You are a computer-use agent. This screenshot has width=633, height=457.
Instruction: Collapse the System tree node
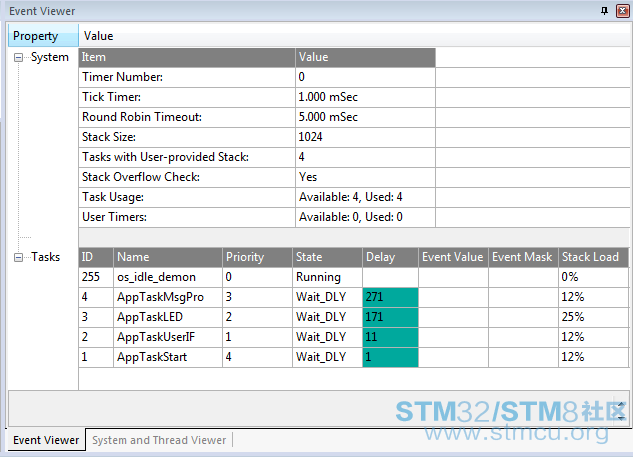(x=18, y=58)
